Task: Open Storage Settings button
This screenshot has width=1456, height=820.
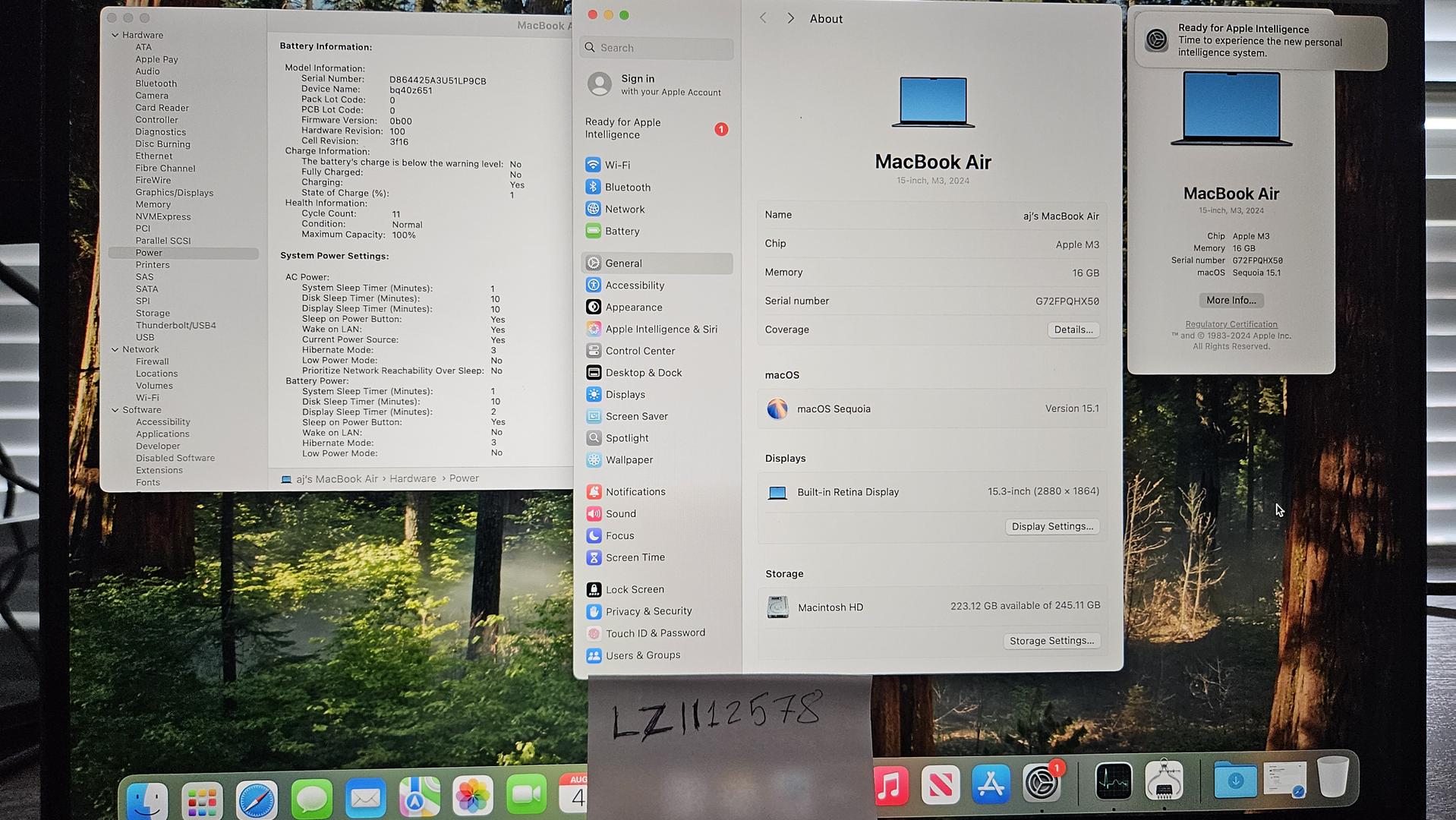Action: [x=1051, y=641]
